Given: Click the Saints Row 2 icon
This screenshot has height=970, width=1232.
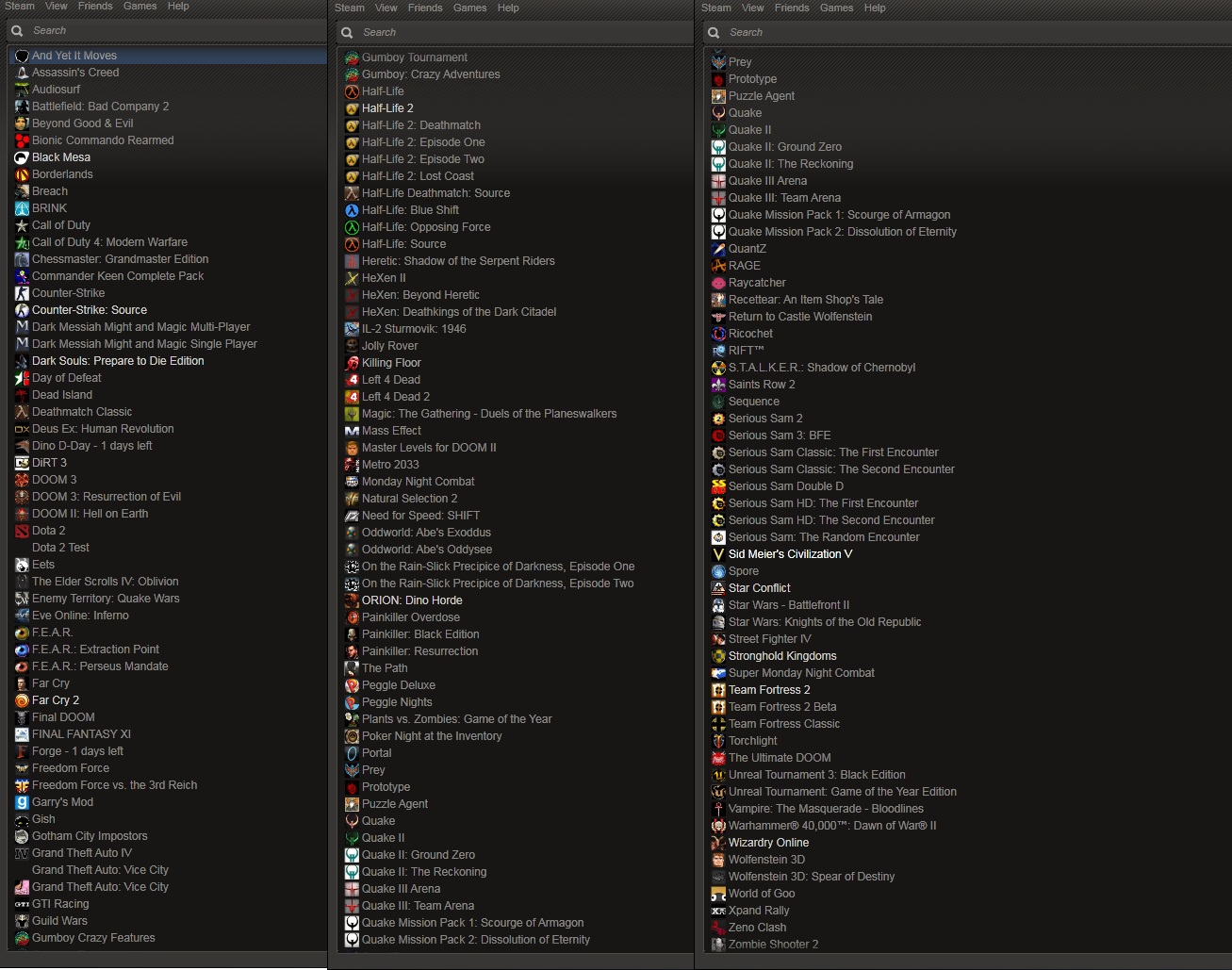Looking at the screenshot, I should (x=718, y=385).
